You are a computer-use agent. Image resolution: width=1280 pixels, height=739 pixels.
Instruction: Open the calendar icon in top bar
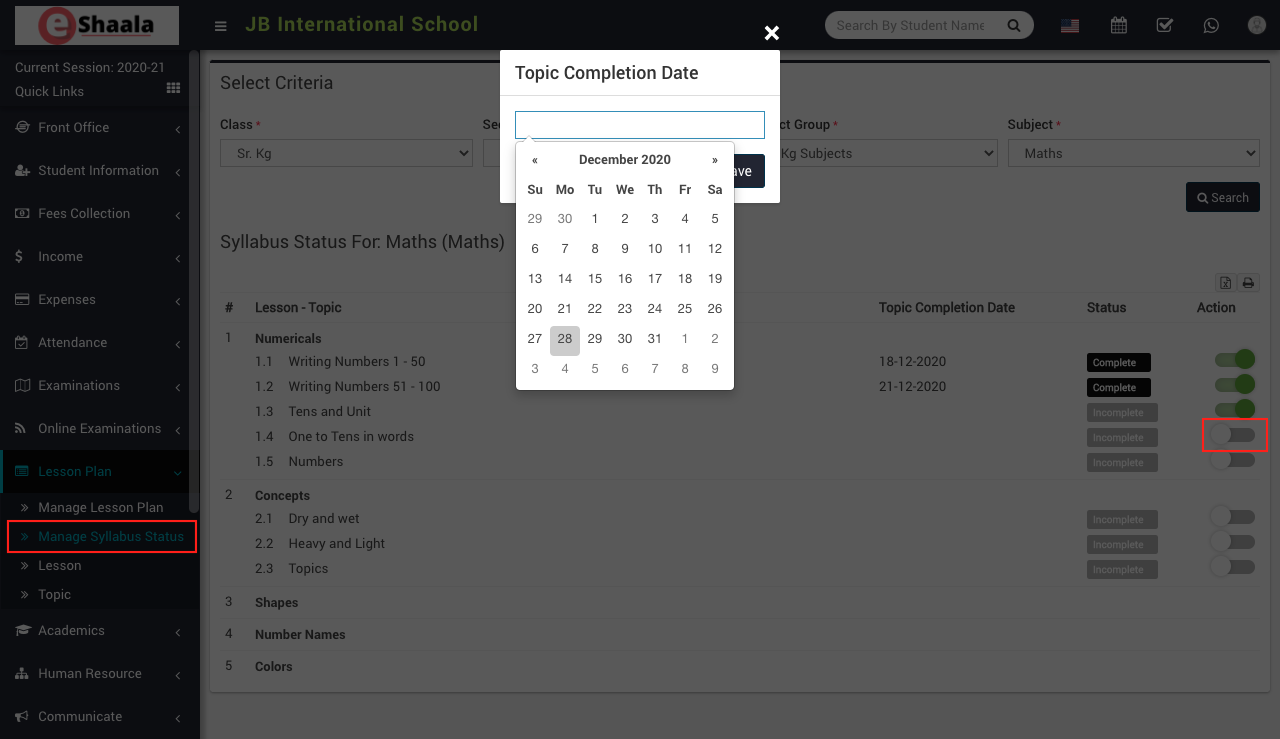point(1119,25)
